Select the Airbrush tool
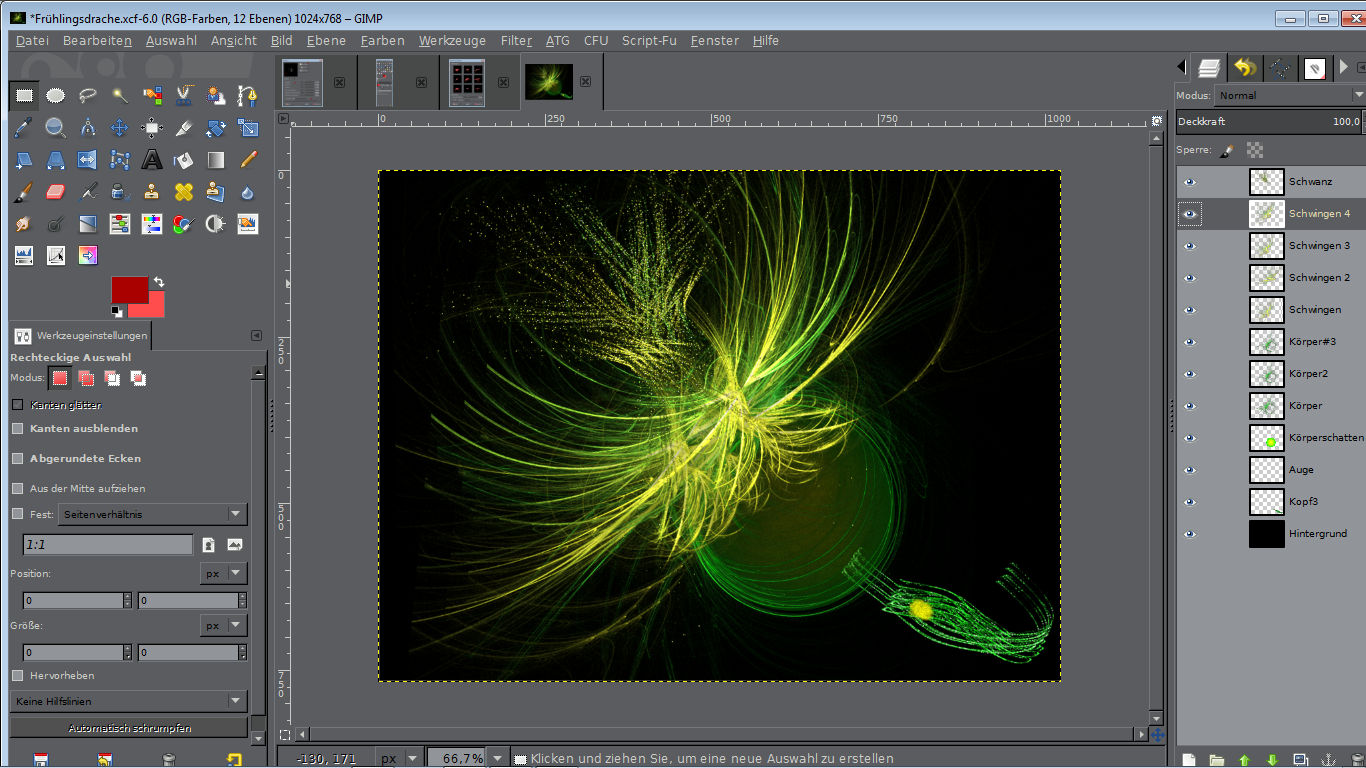This screenshot has height=768, width=1366. (x=88, y=192)
